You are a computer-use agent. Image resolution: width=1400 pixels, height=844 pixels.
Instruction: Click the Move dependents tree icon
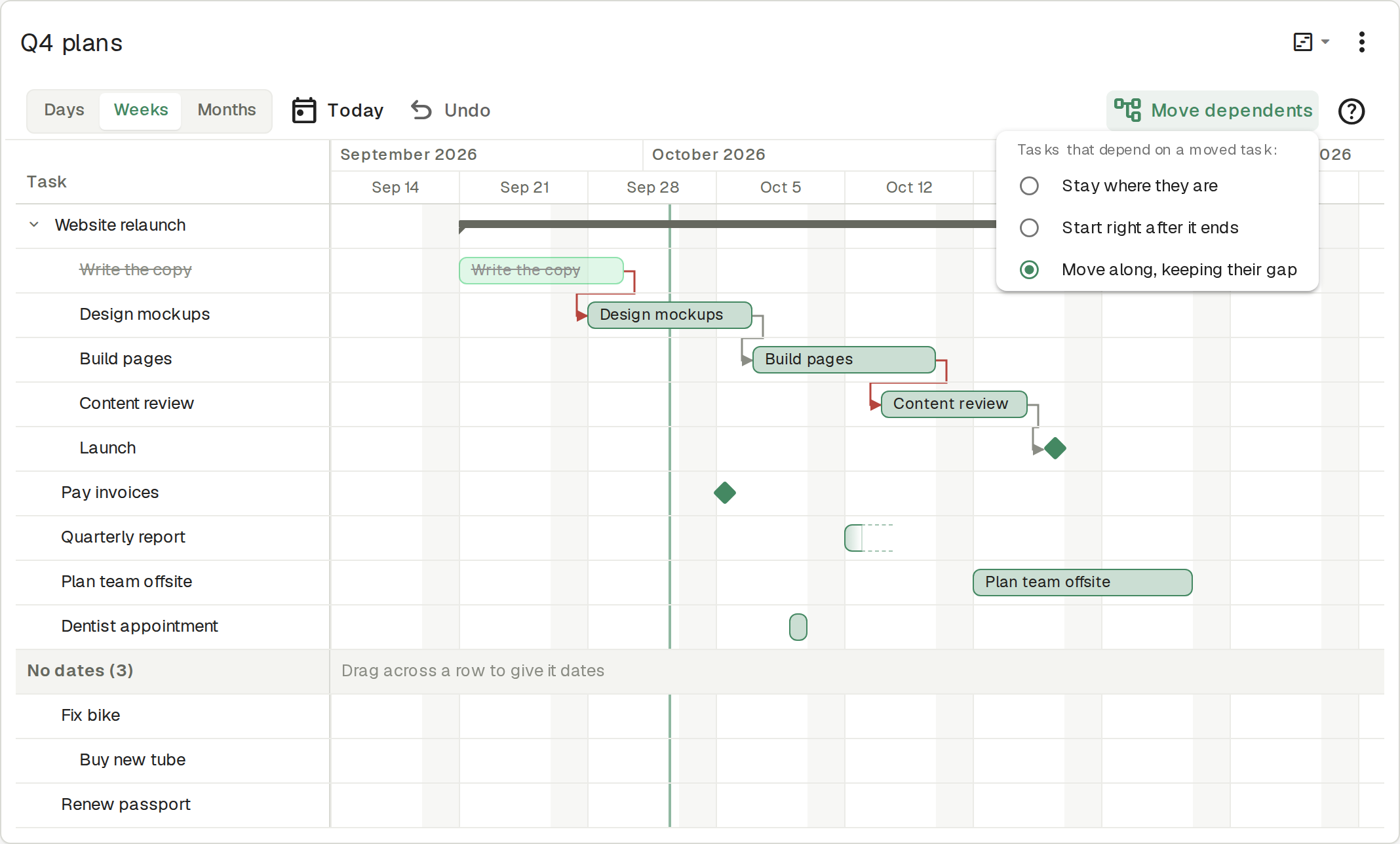(x=1127, y=110)
